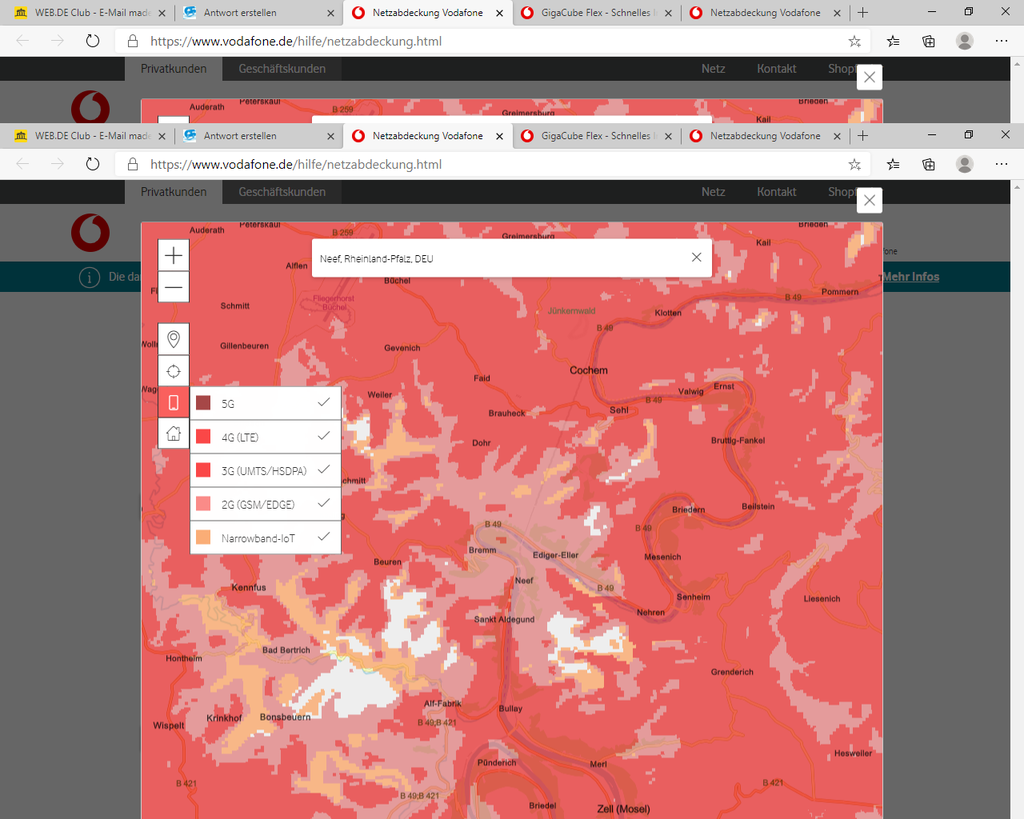Close the map overlay in lower window
The width and height of the screenshot is (1024, 819).
click(x=869, y=201)
